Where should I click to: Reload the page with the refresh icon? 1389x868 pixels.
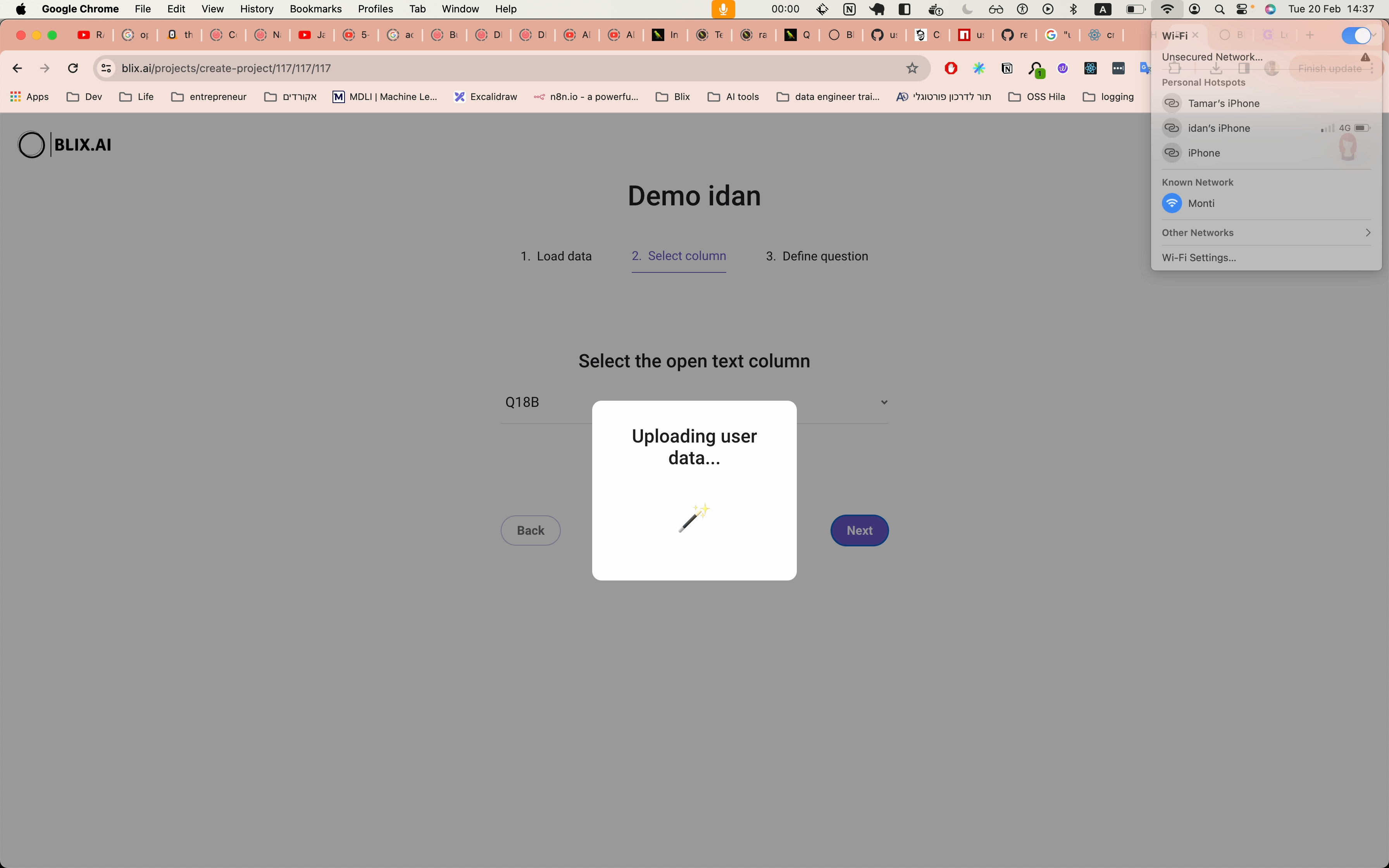point(73,68)
